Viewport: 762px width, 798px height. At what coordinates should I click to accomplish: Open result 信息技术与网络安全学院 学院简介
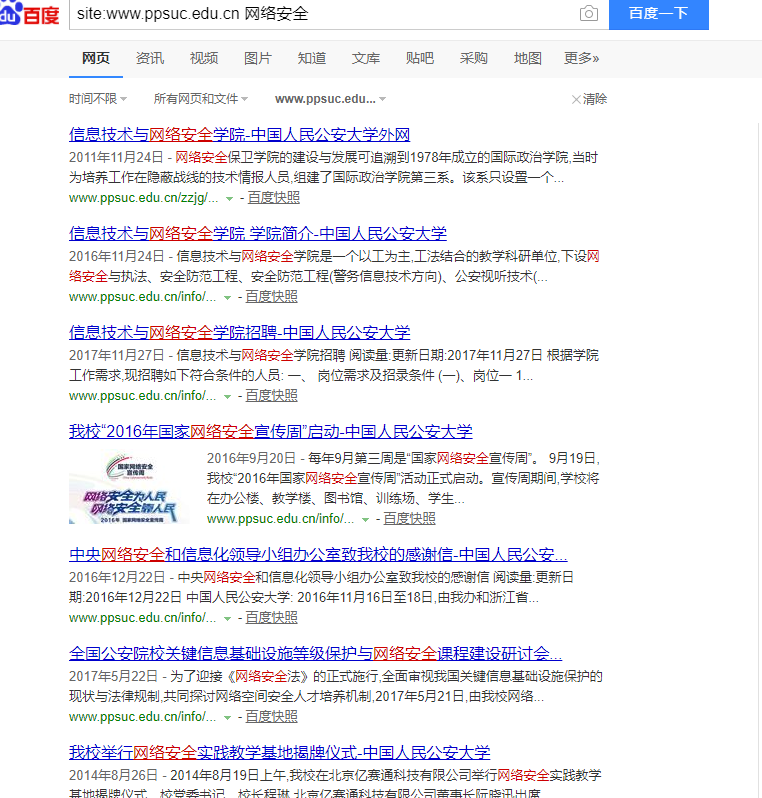coord(258,234)
